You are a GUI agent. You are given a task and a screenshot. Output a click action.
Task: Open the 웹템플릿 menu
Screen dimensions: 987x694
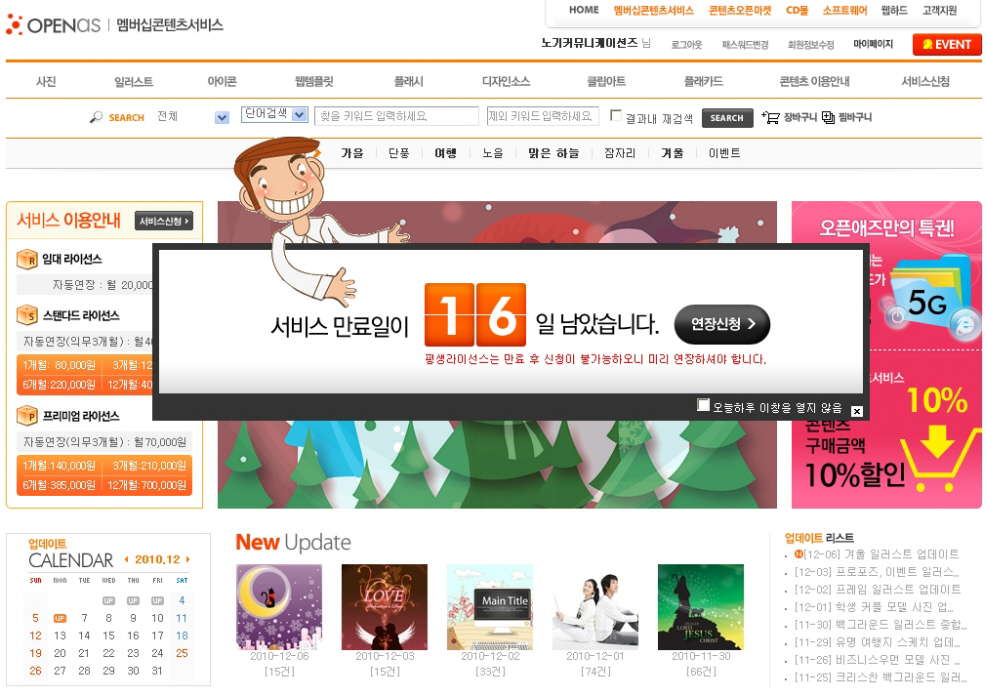[313, 82]
